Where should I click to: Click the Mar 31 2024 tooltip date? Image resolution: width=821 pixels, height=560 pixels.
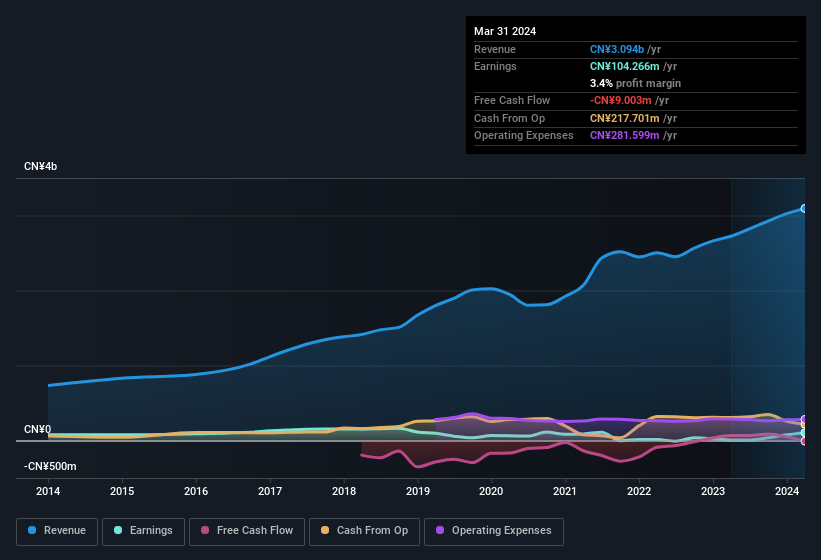(x=505, y=31)
